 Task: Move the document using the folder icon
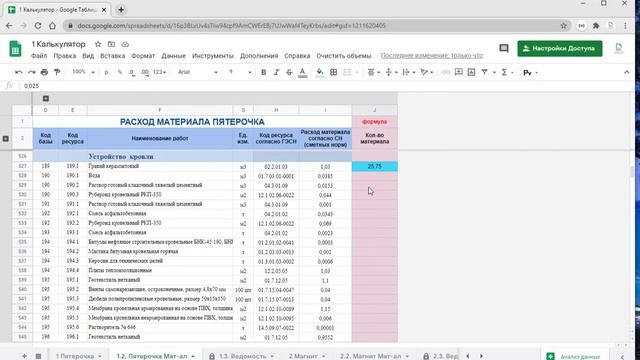click(x=111, y=44)
